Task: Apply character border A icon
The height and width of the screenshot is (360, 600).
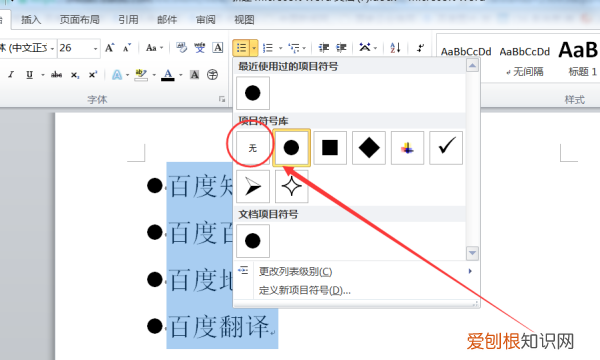Action: click(x=218, y=48)
